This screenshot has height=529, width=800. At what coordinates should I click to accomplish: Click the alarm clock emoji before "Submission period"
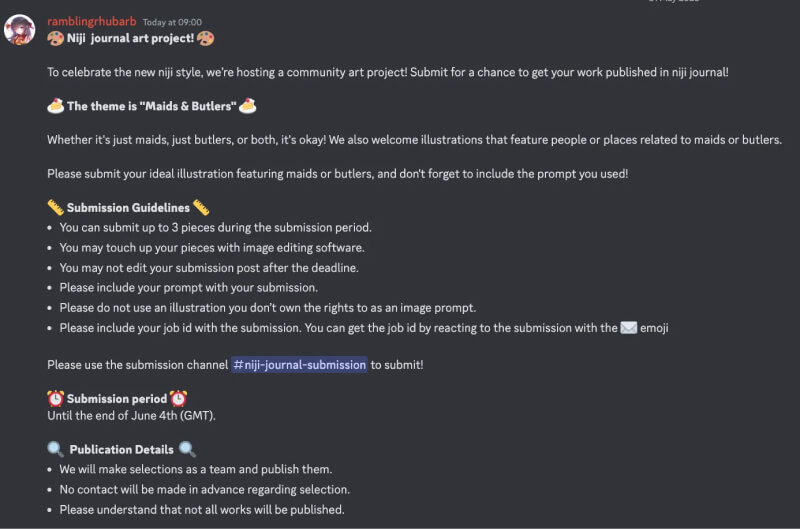pos(56,399)
